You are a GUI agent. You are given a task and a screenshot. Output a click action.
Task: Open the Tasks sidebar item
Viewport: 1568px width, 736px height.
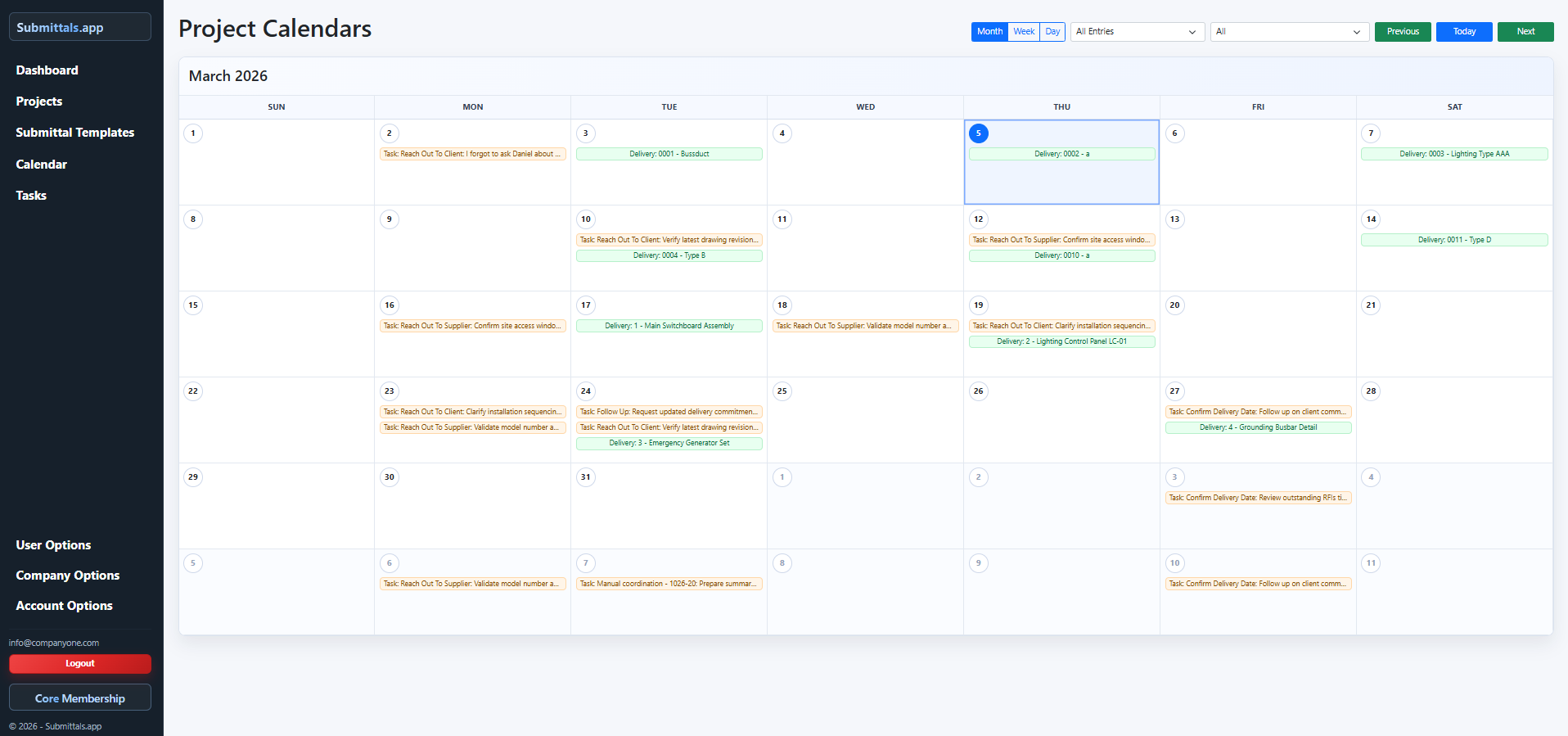point(31,196)
